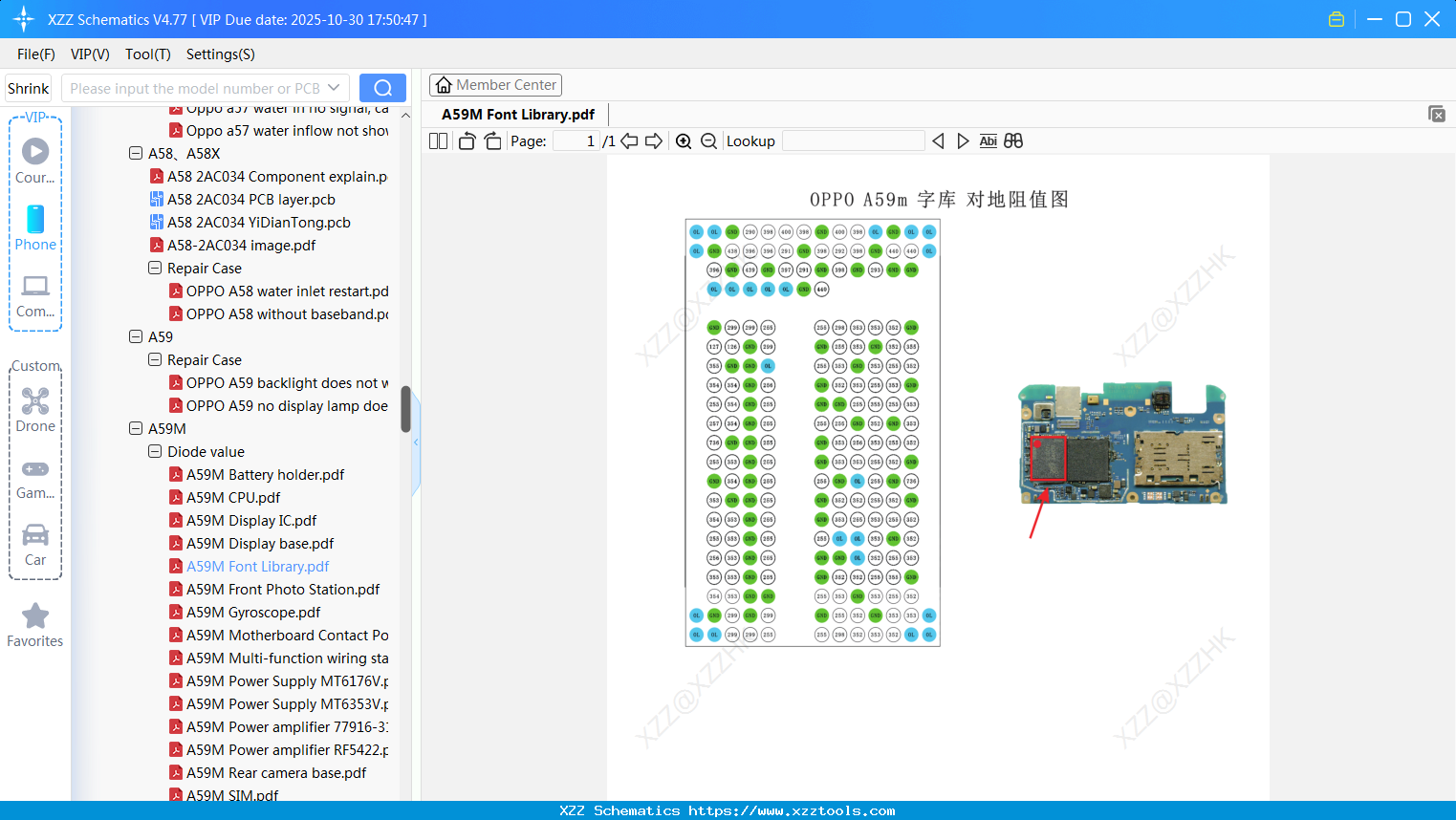
Task: Rotate the page counterclockwise
Action: (x=467, y=141)
